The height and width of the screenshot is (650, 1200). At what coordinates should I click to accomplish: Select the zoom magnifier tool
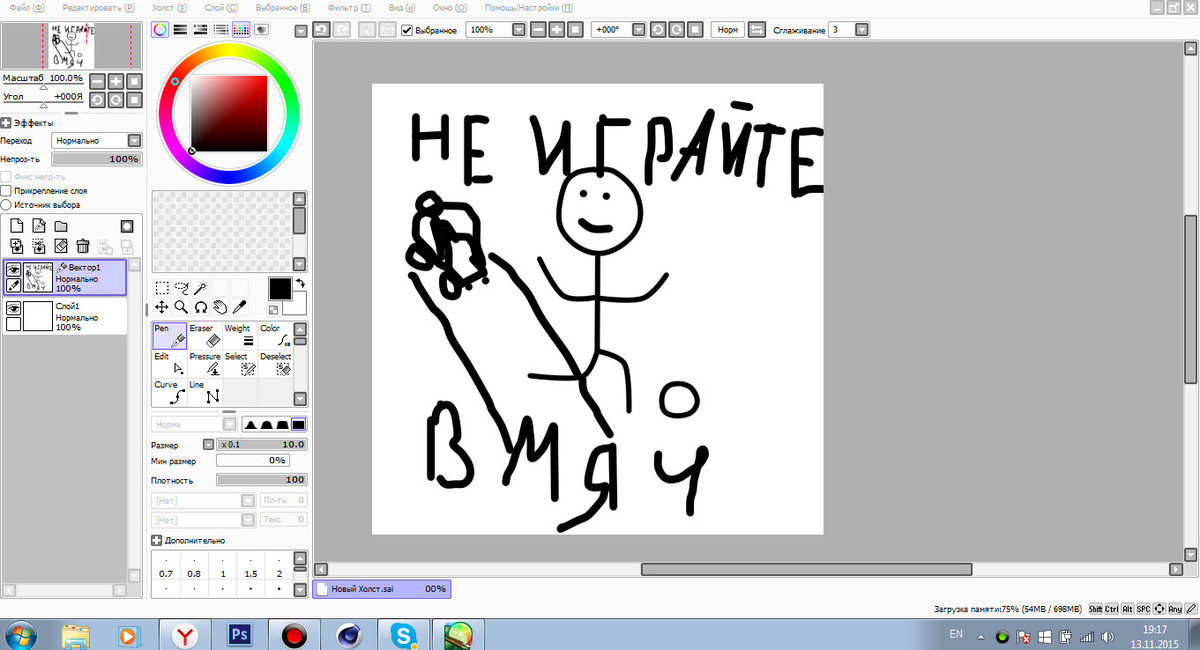point(181,307)
